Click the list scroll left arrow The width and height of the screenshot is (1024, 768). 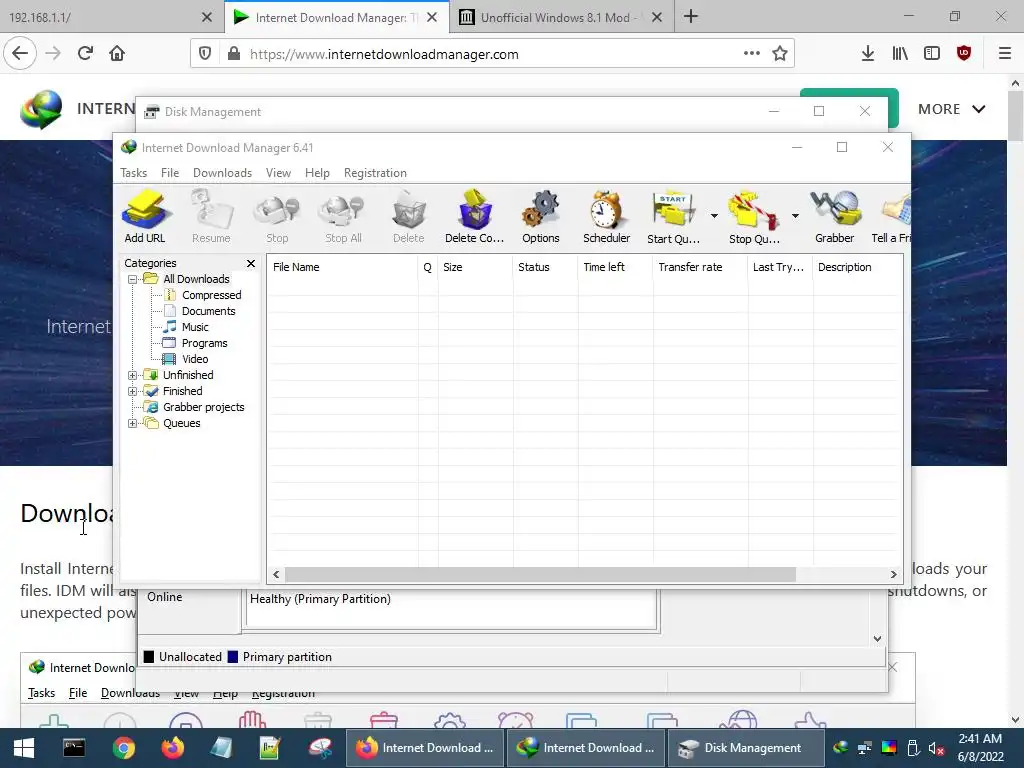(x=276, y=575)
